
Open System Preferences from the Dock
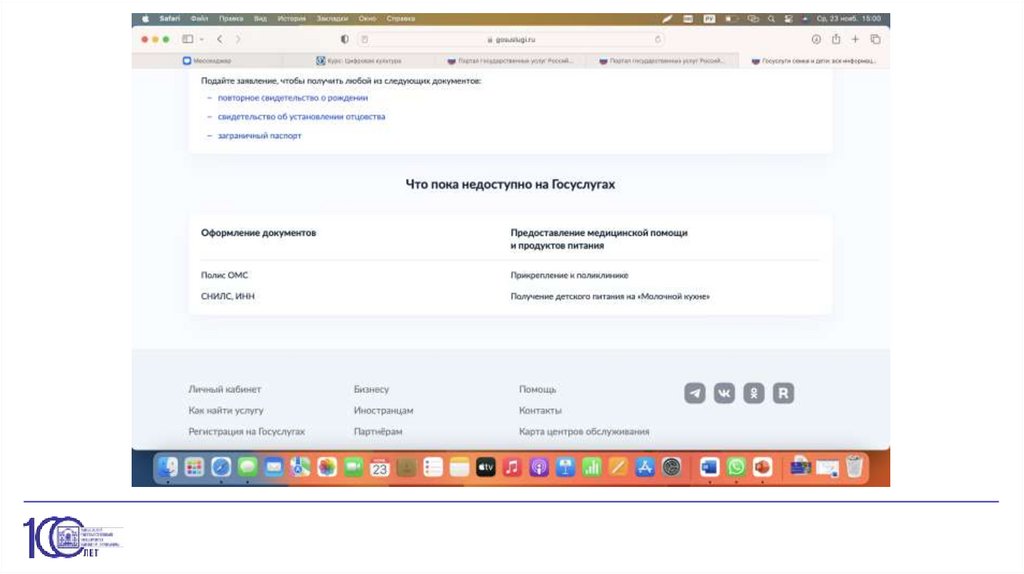[671, 468]
